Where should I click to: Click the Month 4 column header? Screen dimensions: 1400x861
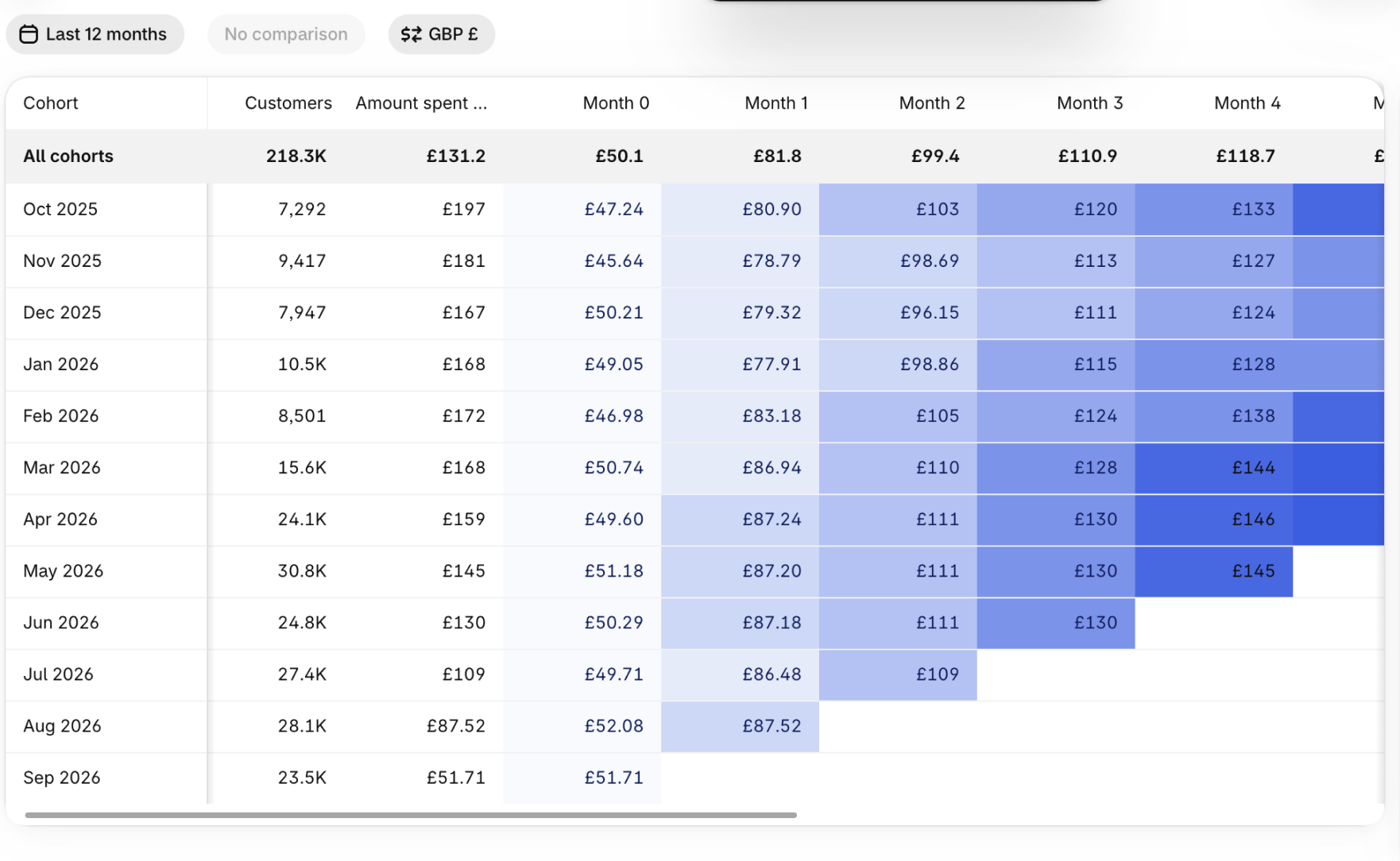(x=1247, y=103)
